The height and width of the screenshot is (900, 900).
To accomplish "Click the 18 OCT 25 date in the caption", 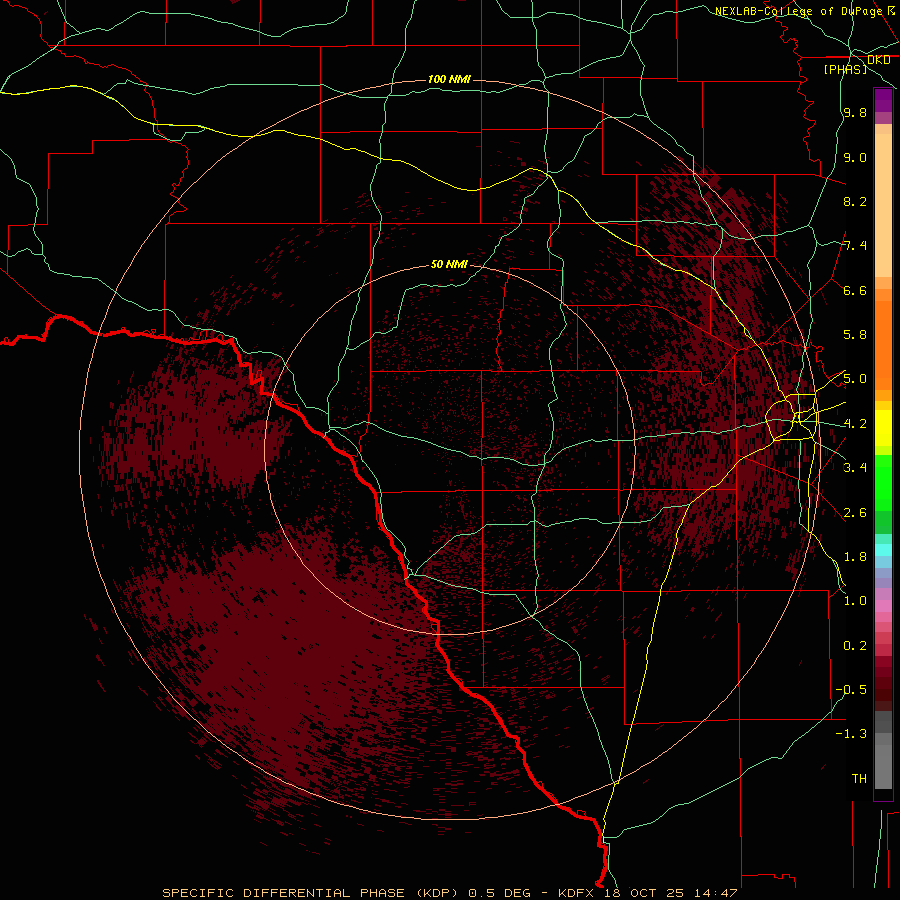I will point(643,893).
